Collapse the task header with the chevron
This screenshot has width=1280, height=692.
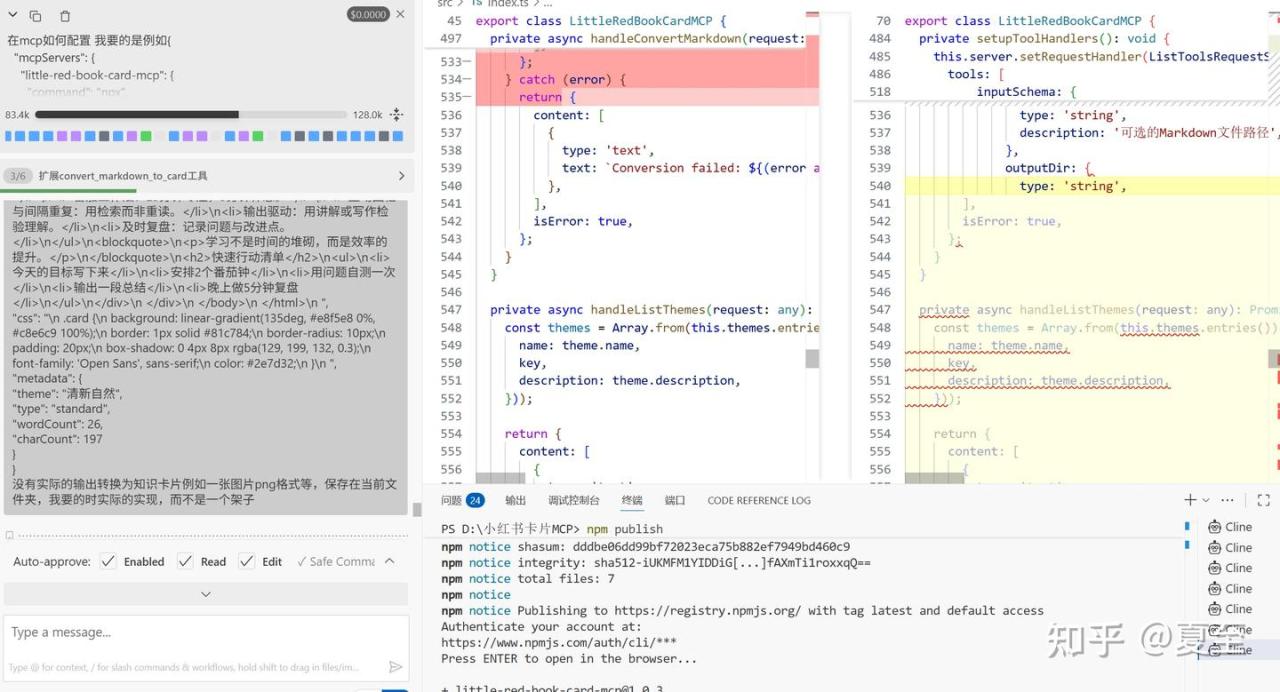pos(13,15)
